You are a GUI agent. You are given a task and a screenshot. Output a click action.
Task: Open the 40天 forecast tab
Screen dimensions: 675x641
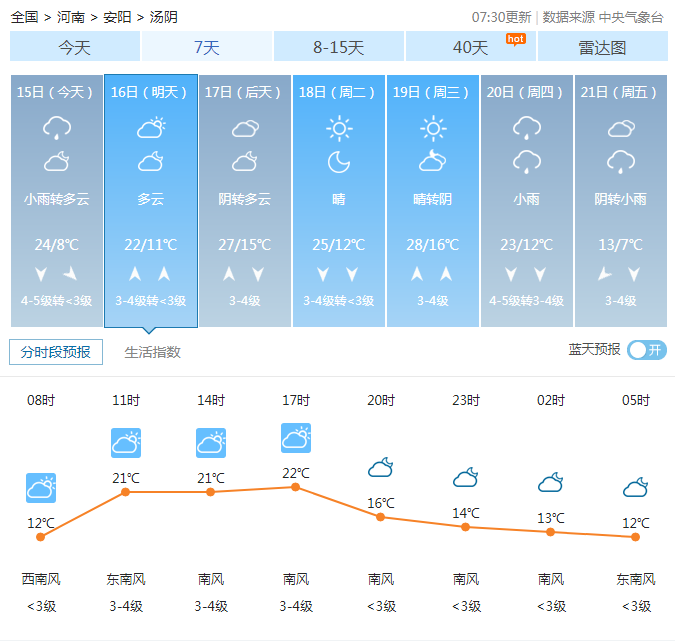(x=470, y=47)
